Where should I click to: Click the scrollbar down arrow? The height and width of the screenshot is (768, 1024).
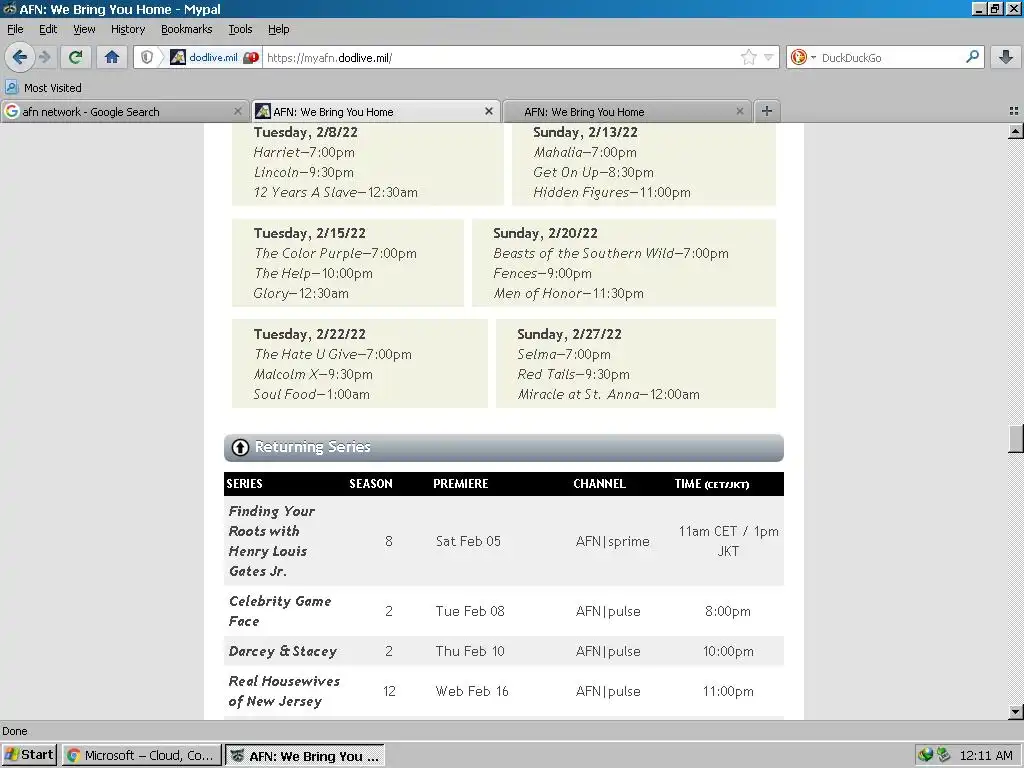tap(1016, 712)
